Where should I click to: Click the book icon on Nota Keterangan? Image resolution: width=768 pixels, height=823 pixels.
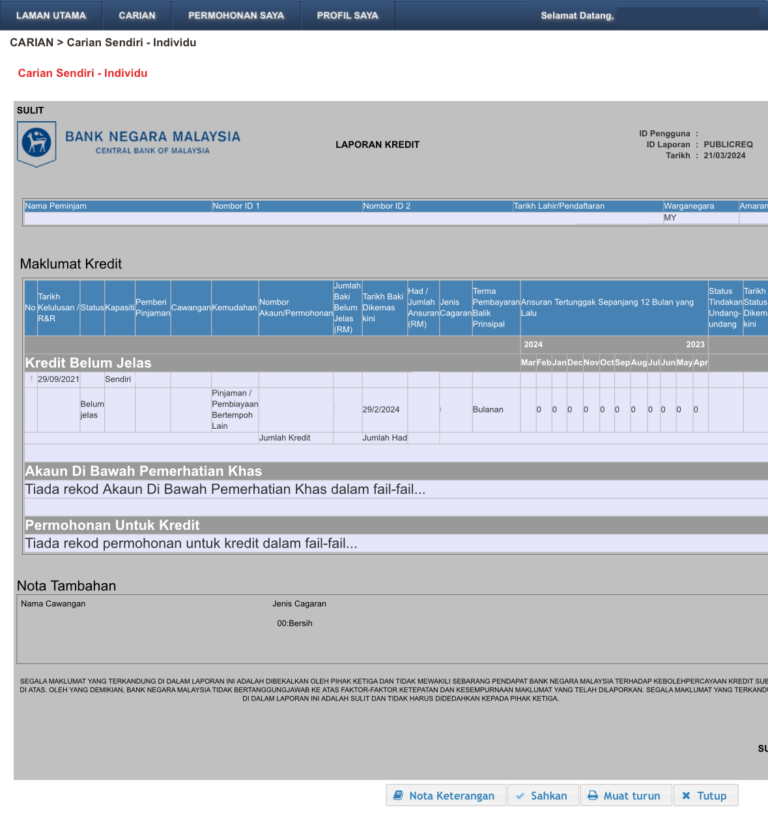click(398, 796)
